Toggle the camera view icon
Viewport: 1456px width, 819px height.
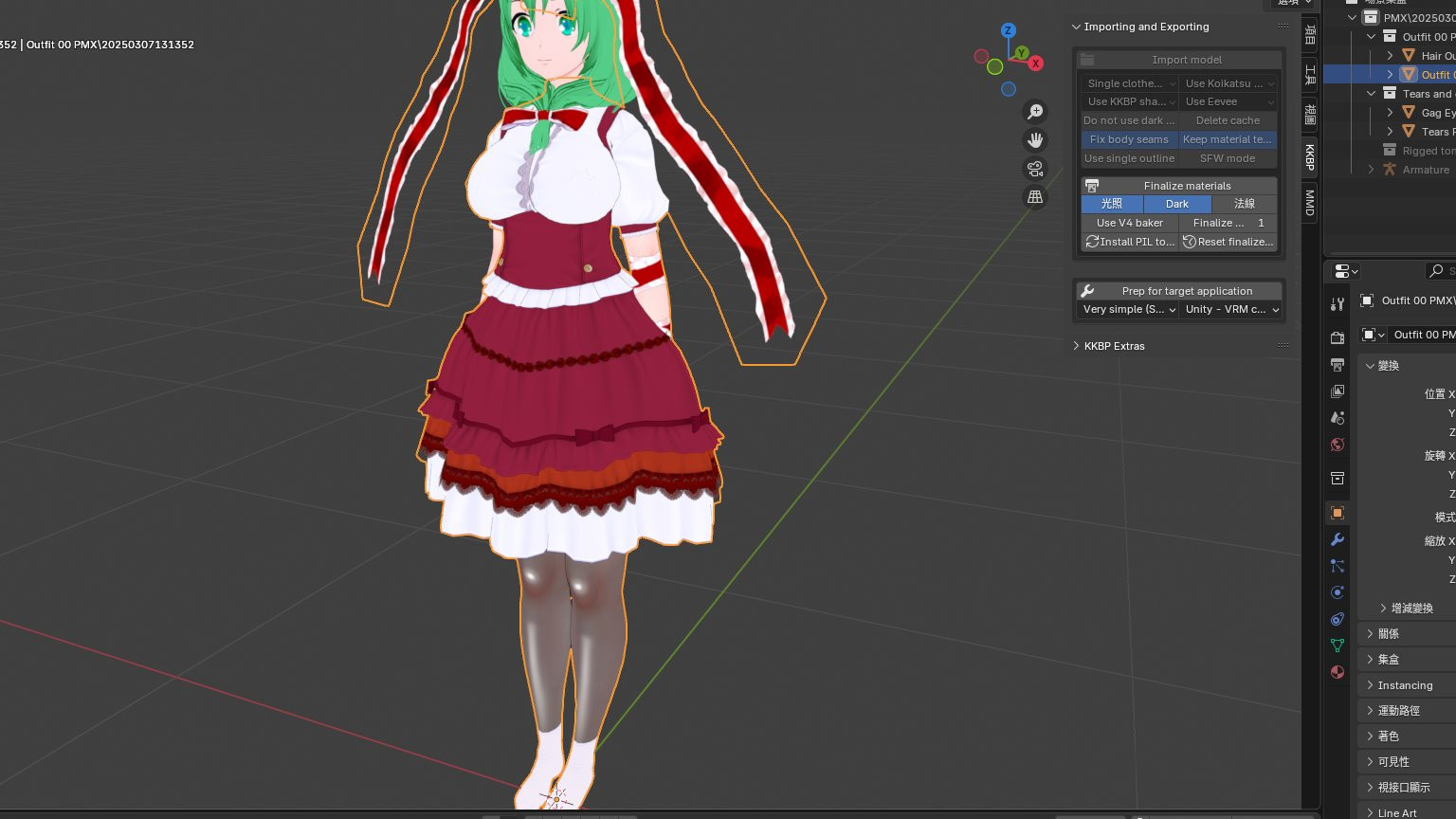point(1035,169)
